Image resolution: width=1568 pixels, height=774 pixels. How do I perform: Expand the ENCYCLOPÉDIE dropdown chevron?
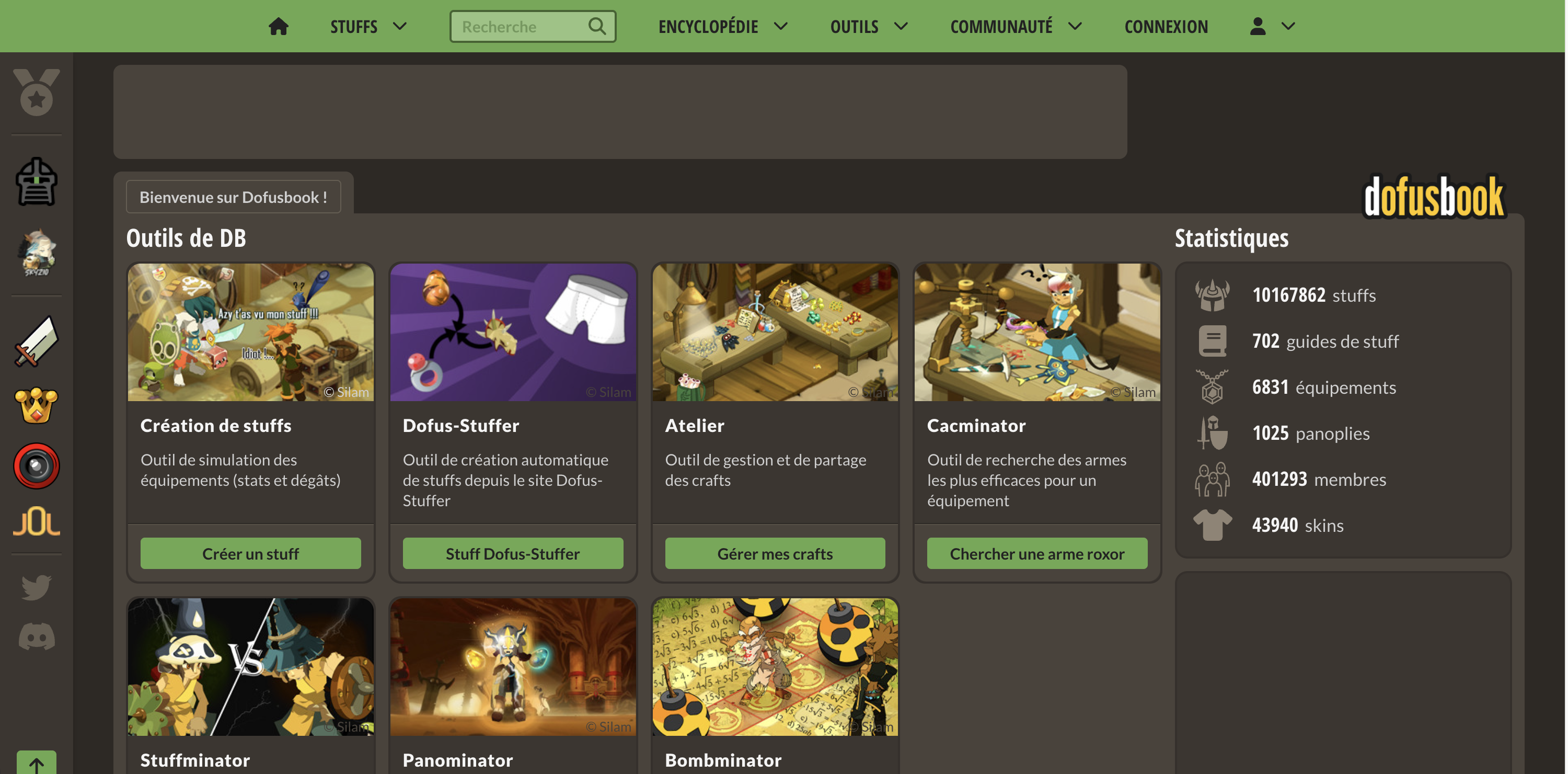tap(781, 26)
